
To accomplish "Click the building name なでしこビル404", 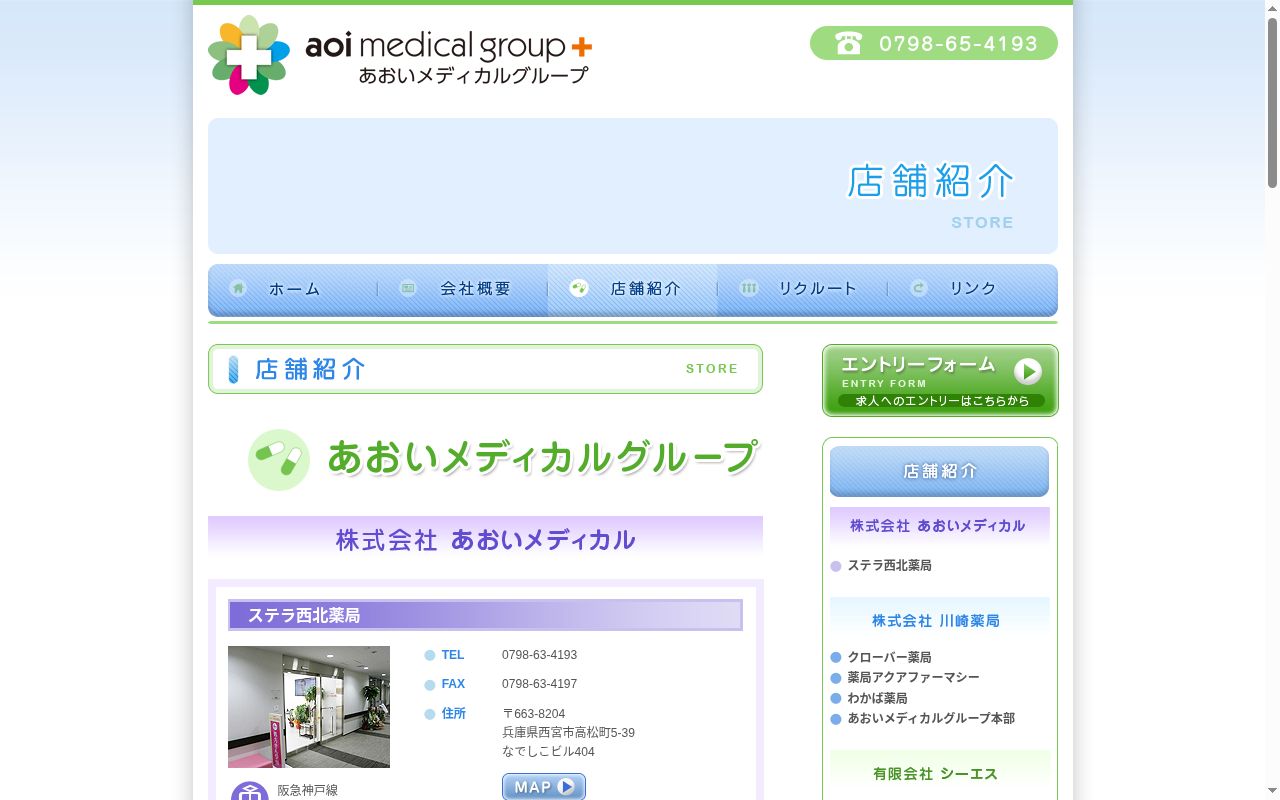I will tap(548, 752).
